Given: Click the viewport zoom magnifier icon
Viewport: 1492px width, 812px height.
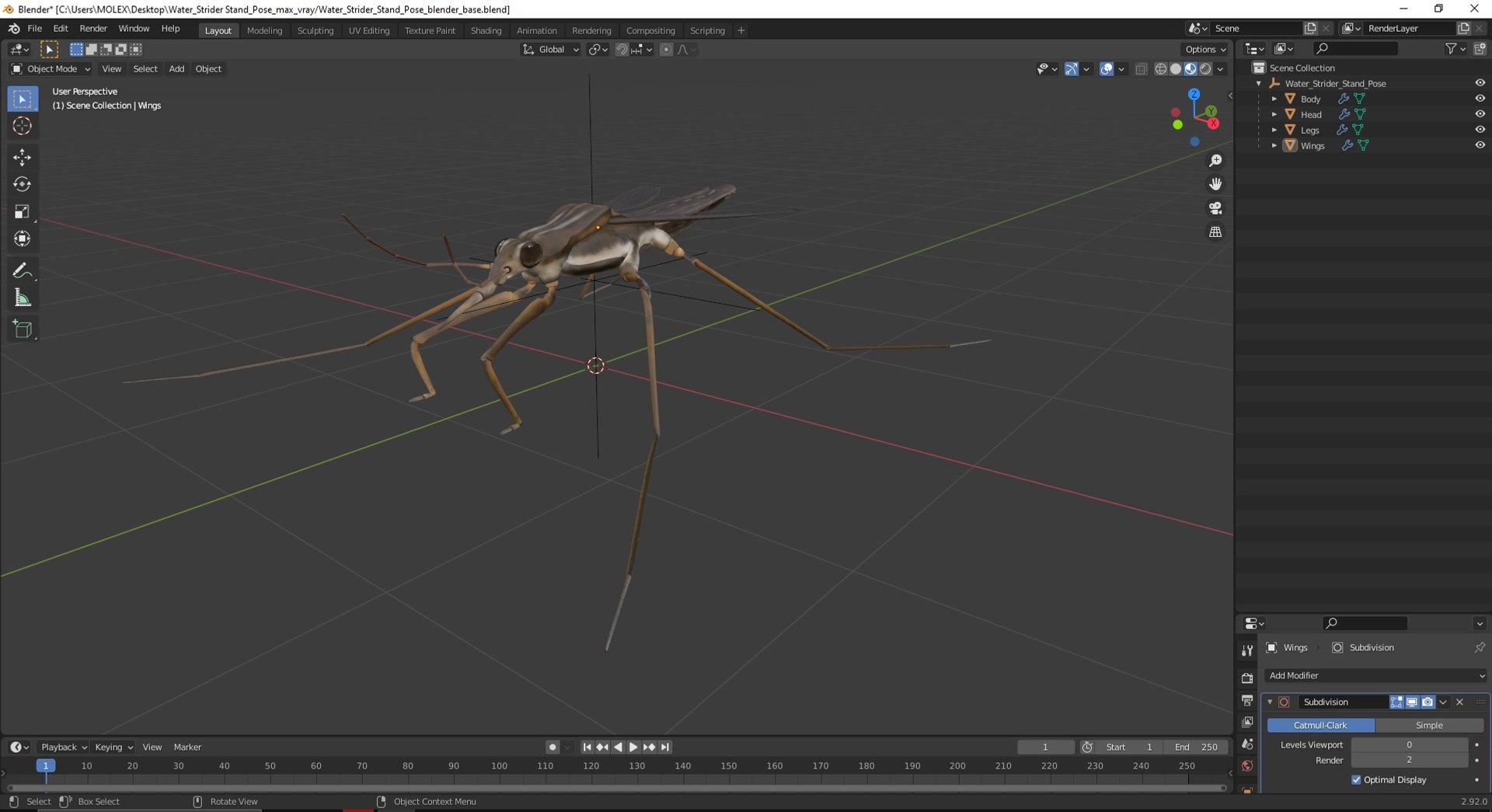Looking at the screenshot, I should (1215, 161).
